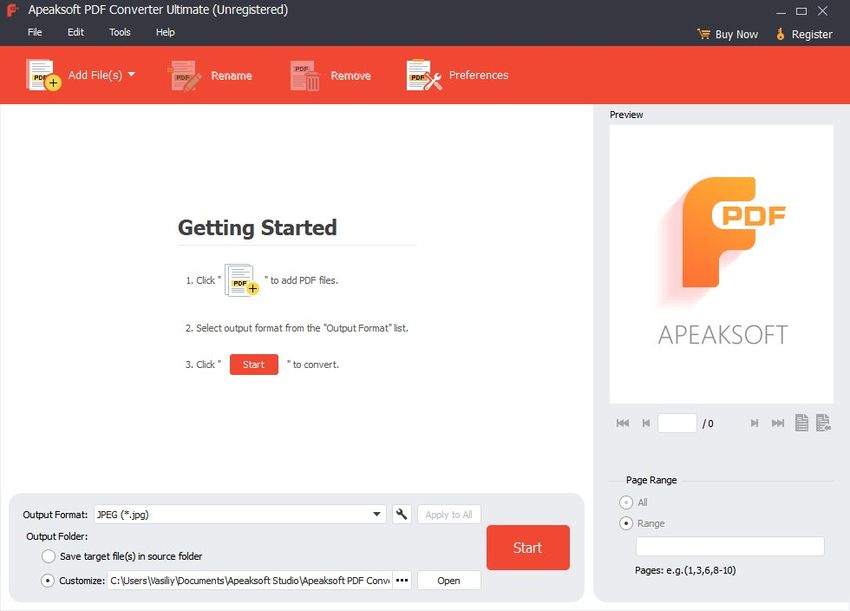
Task: Select the Range radio button
Action: tap(626, 523)
